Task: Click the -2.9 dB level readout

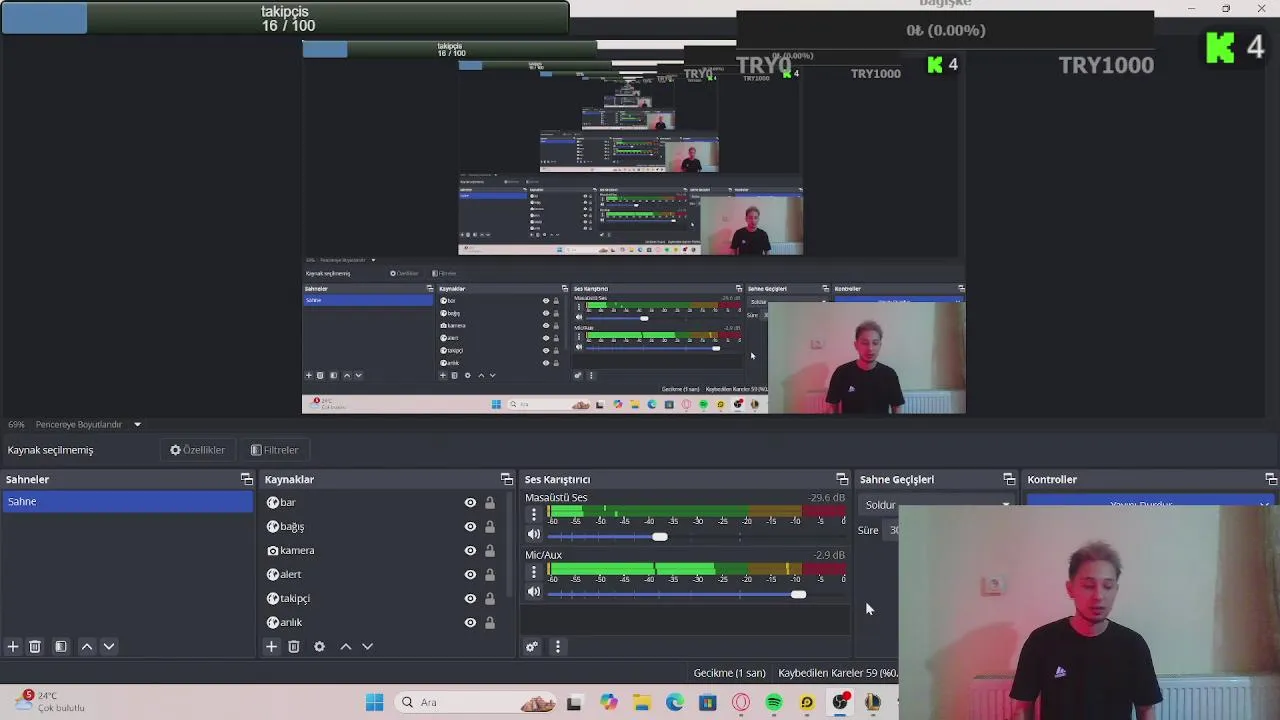Action: pyautogui.click(x=829, y=555)
